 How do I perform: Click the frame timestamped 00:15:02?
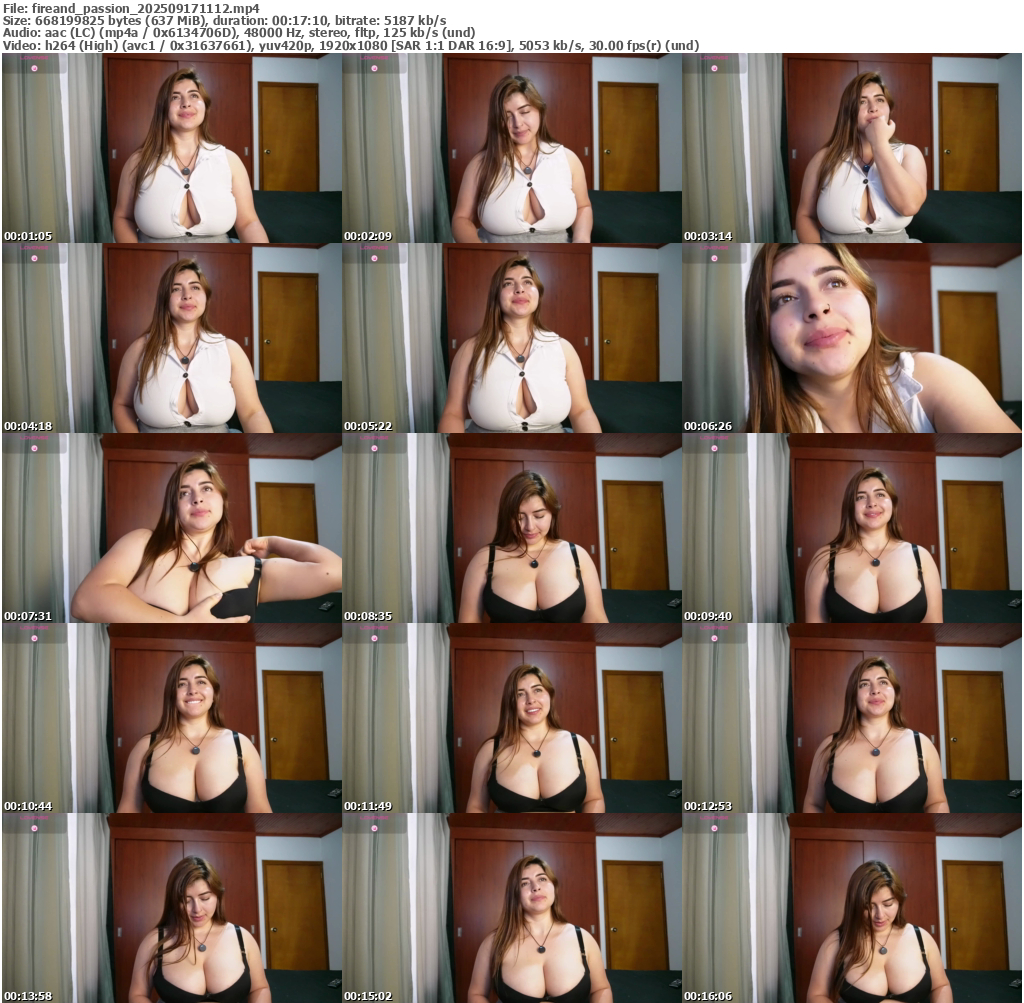pyautogui.click(x=511, y=907)
